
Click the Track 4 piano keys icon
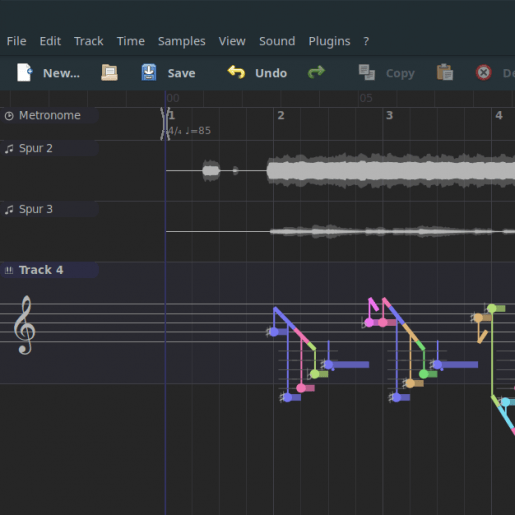[x=9, y=270]
